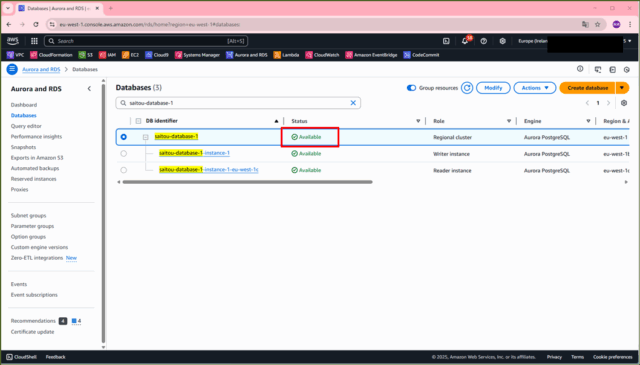This screenshot has width=640, height=365.
Task: Open the Actions dropdown
Action: tap(535, 88)
